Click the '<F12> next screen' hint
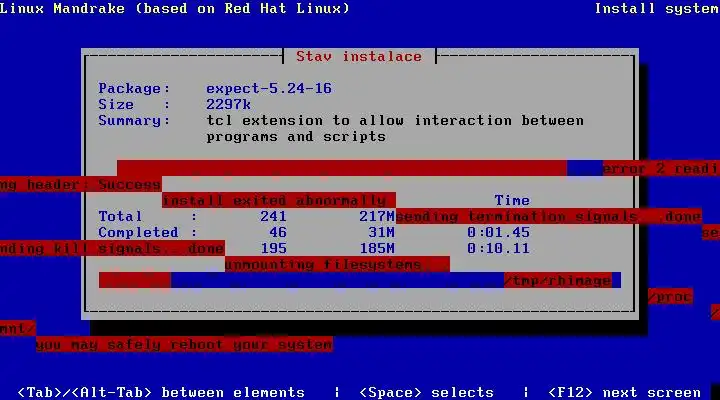The image size is (720, 400). [624, 392]
